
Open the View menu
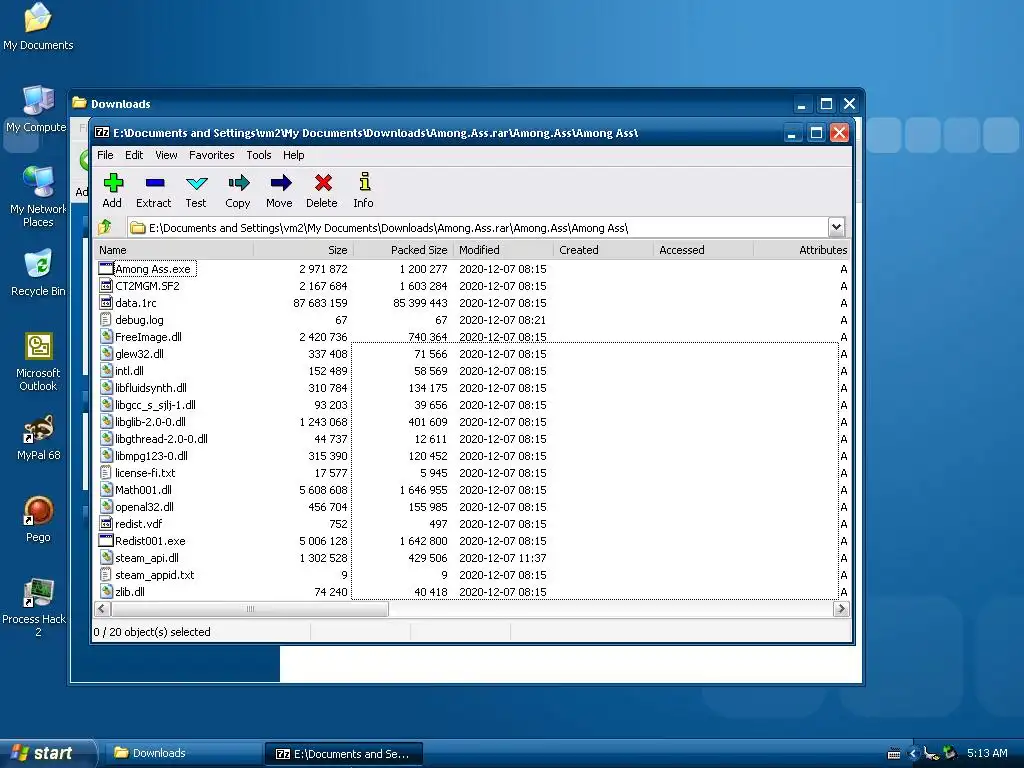(x=166, y=155)
